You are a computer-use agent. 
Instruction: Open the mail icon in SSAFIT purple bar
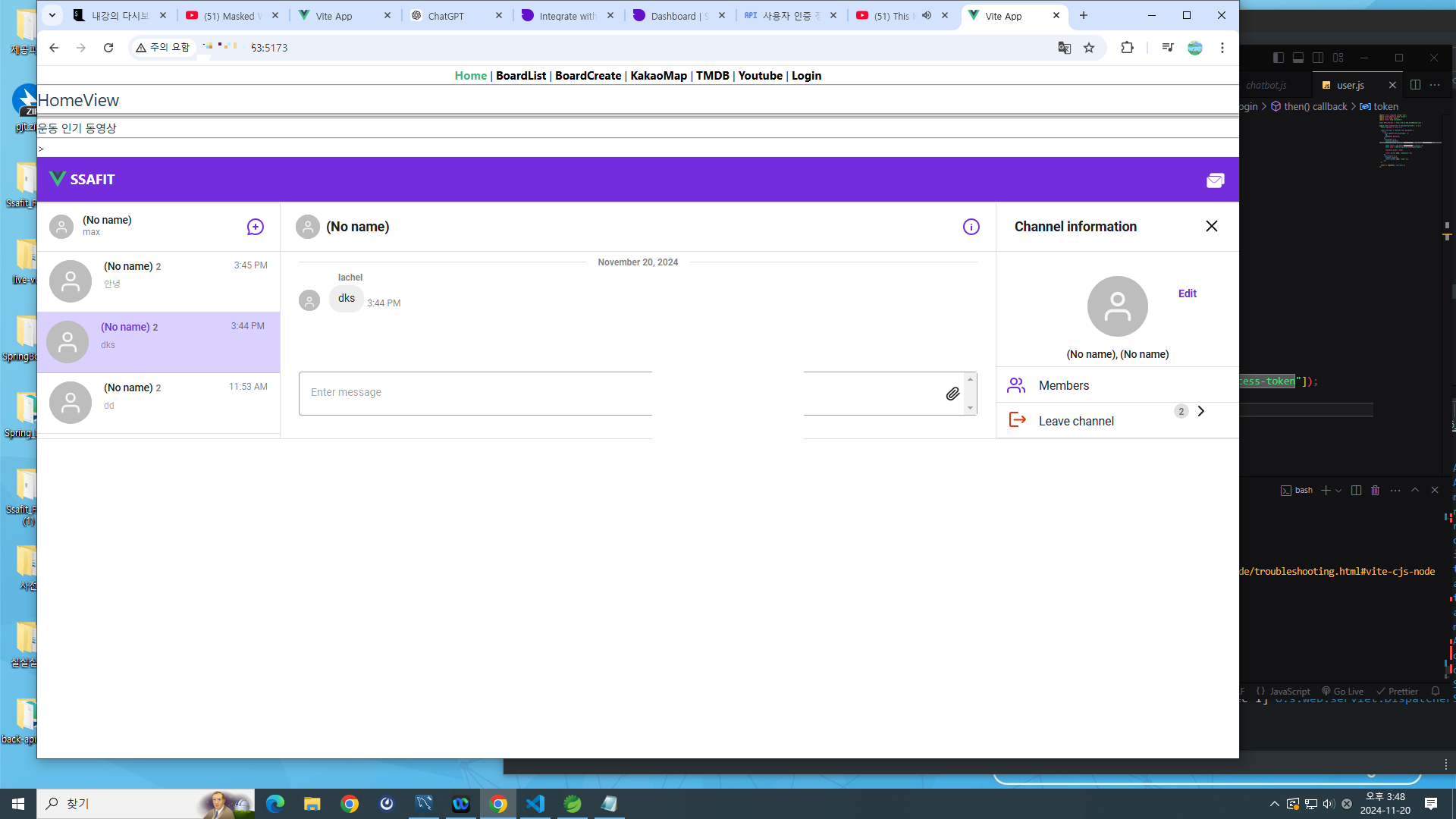click(x=1216, y=180)
